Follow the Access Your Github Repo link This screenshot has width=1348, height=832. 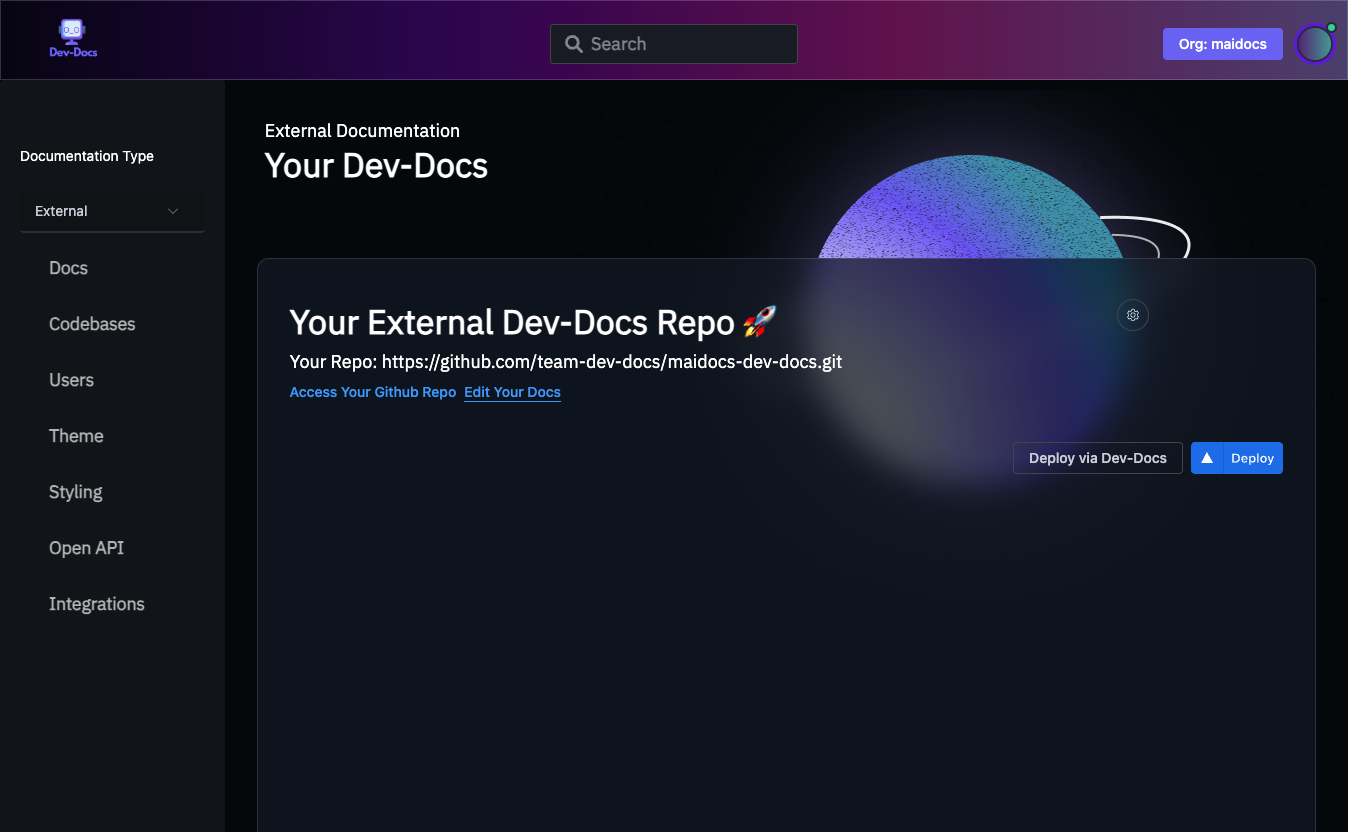(373, 392)
